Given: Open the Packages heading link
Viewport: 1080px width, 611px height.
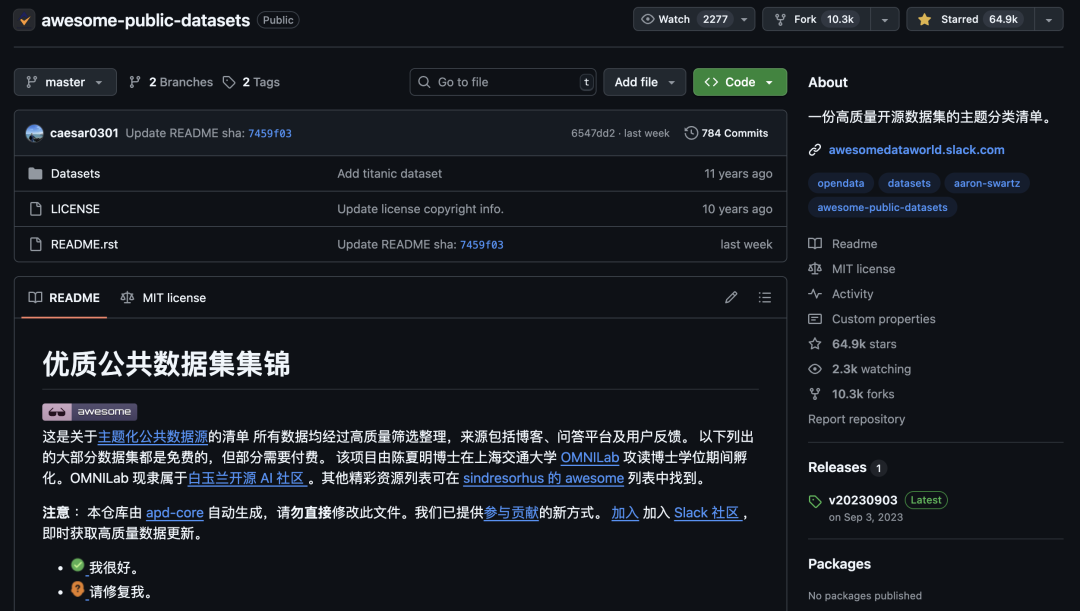Looking at the screenshot, I should tap(839, 563).
